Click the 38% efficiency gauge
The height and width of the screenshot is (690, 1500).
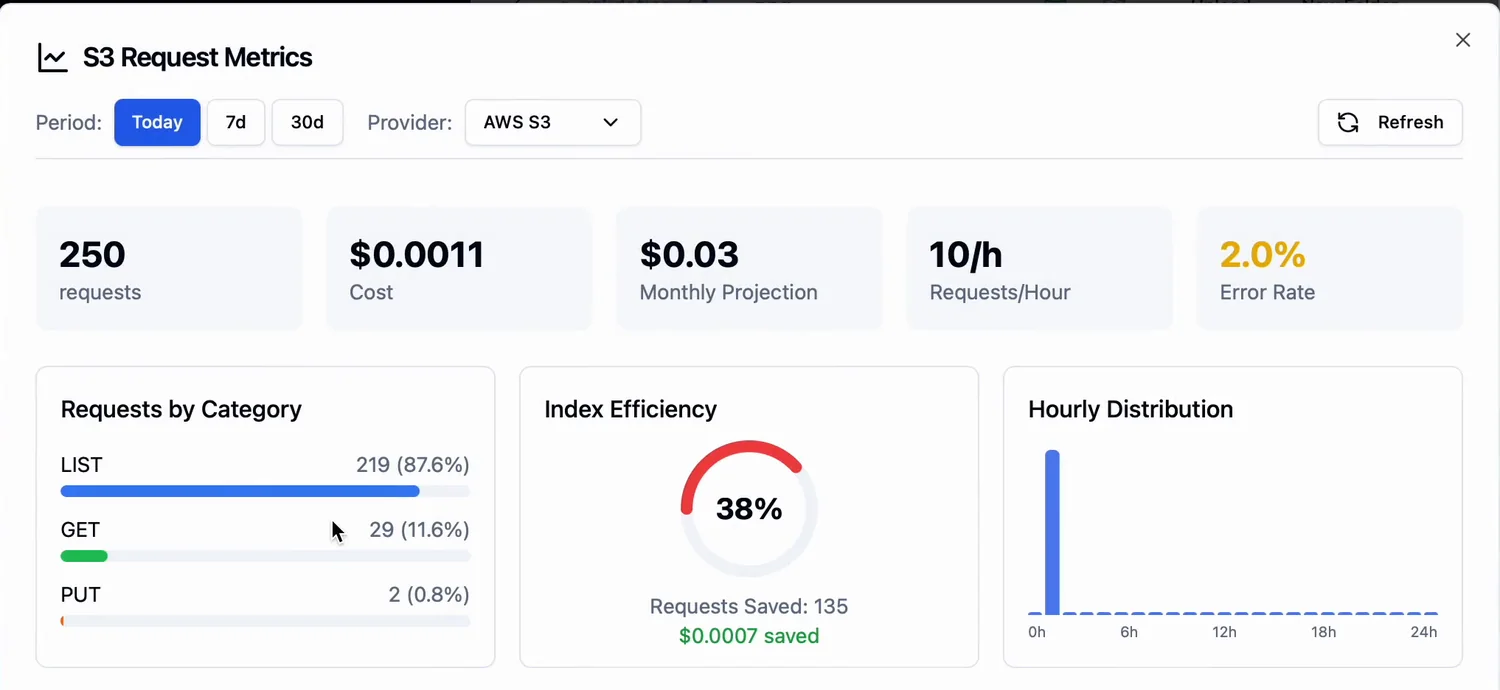coord(749,509)
